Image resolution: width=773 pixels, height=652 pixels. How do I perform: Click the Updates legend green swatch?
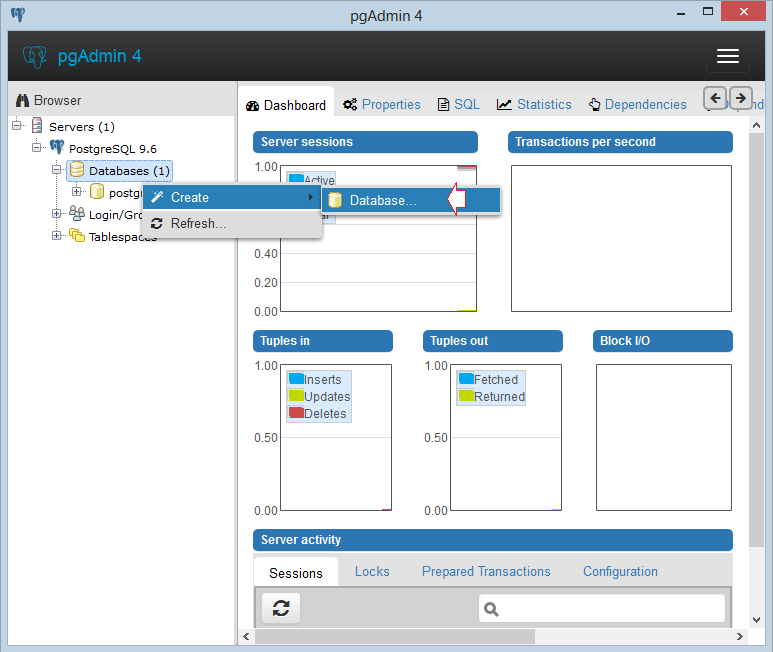(x=296, y=395)
